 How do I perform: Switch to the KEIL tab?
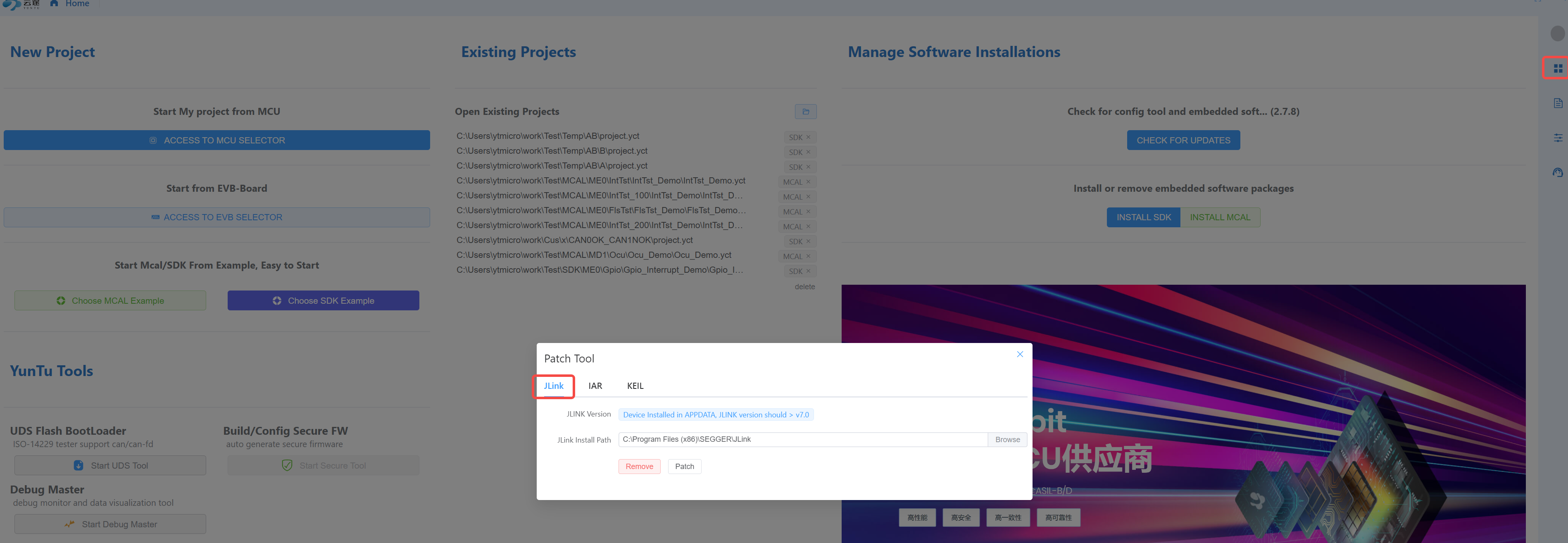pyautogui.click(x=635, y=385)
